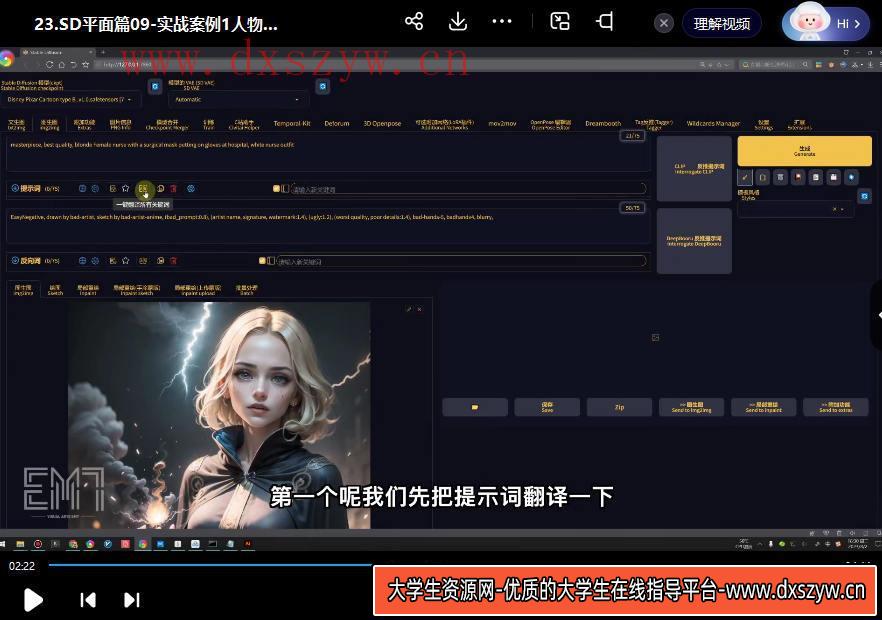This screenshot has width=882, height=620.
Task: Click the settings gear icon in 反向词 row
Action: point(95,260)
